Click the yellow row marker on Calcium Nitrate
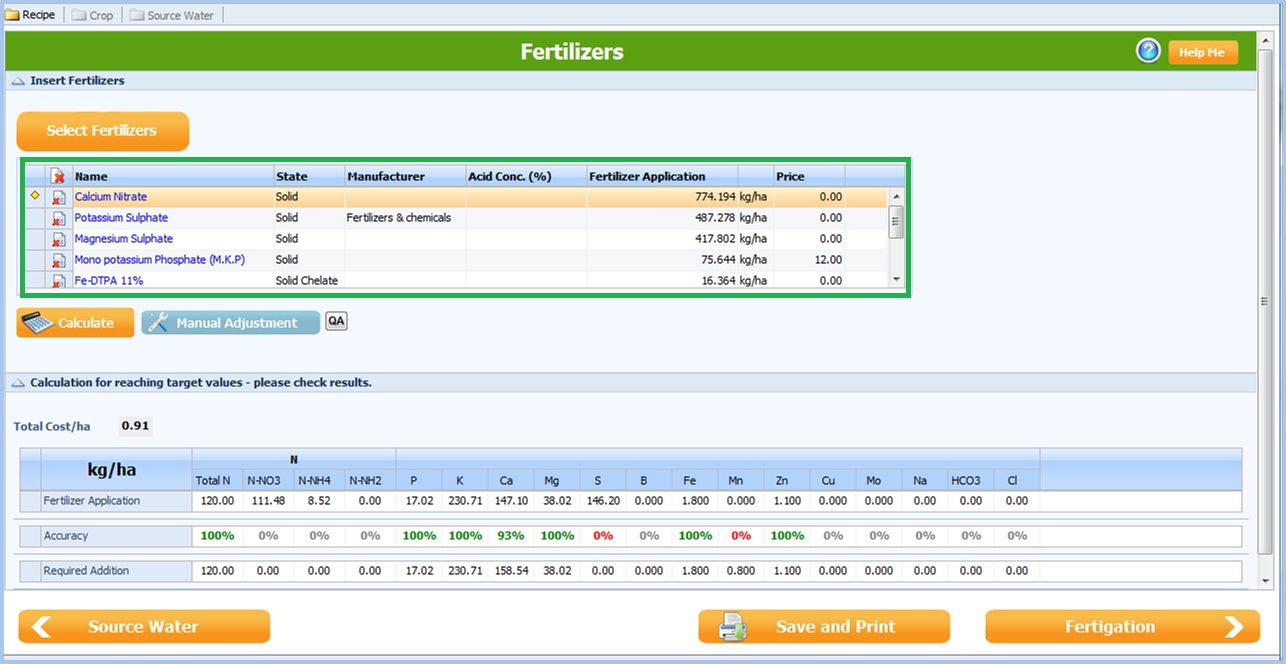Image resolution: width=1286 pixels, height=664 pixels. [x=35, y=196]
